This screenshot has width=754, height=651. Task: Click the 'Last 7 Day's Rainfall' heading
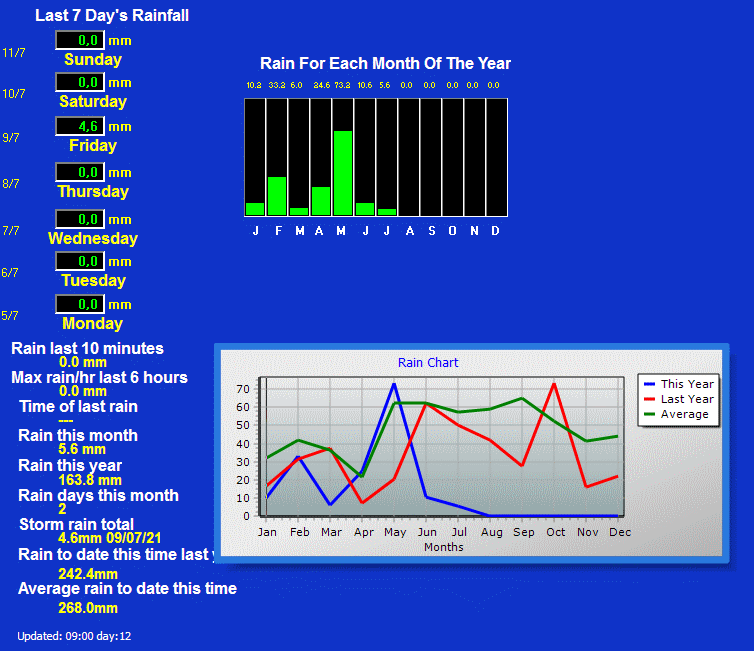pos(111,15)
